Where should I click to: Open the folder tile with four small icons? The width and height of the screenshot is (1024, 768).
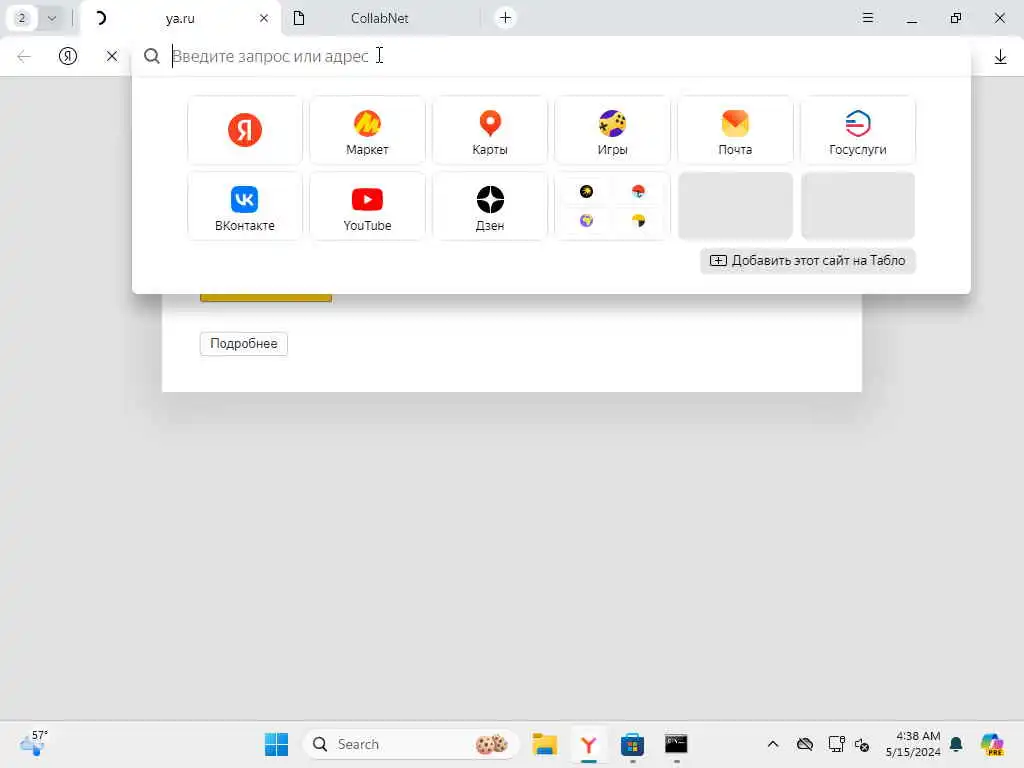[613, 206]
